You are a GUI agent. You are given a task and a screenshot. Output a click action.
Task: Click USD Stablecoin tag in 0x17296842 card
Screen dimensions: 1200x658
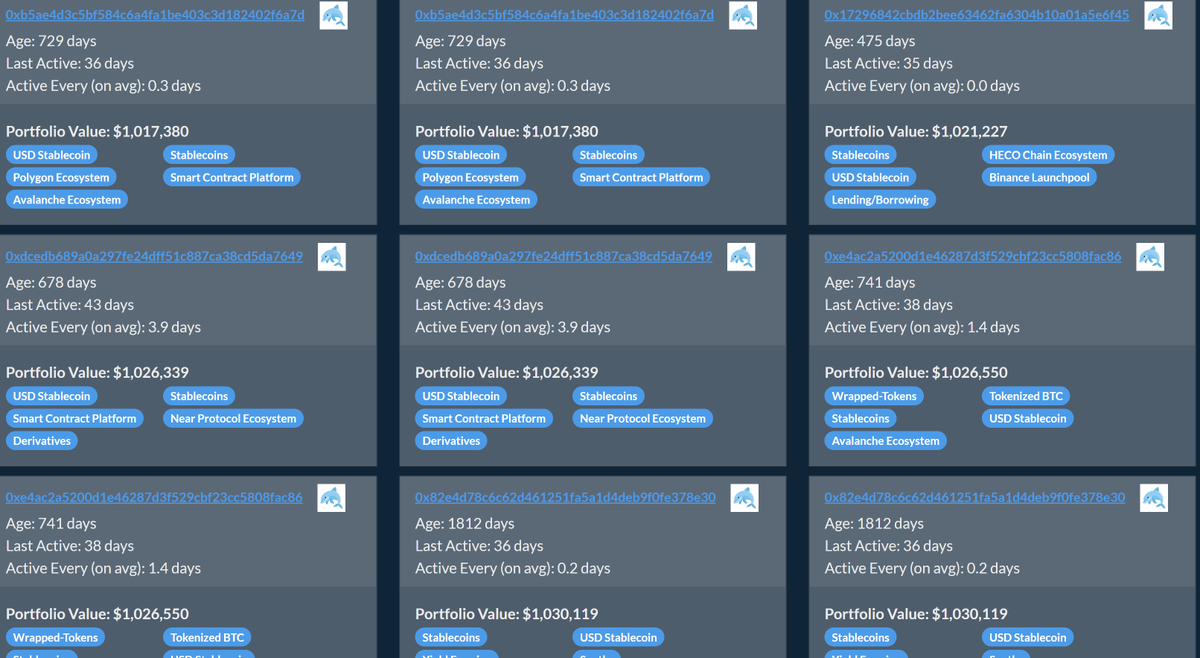870,177
